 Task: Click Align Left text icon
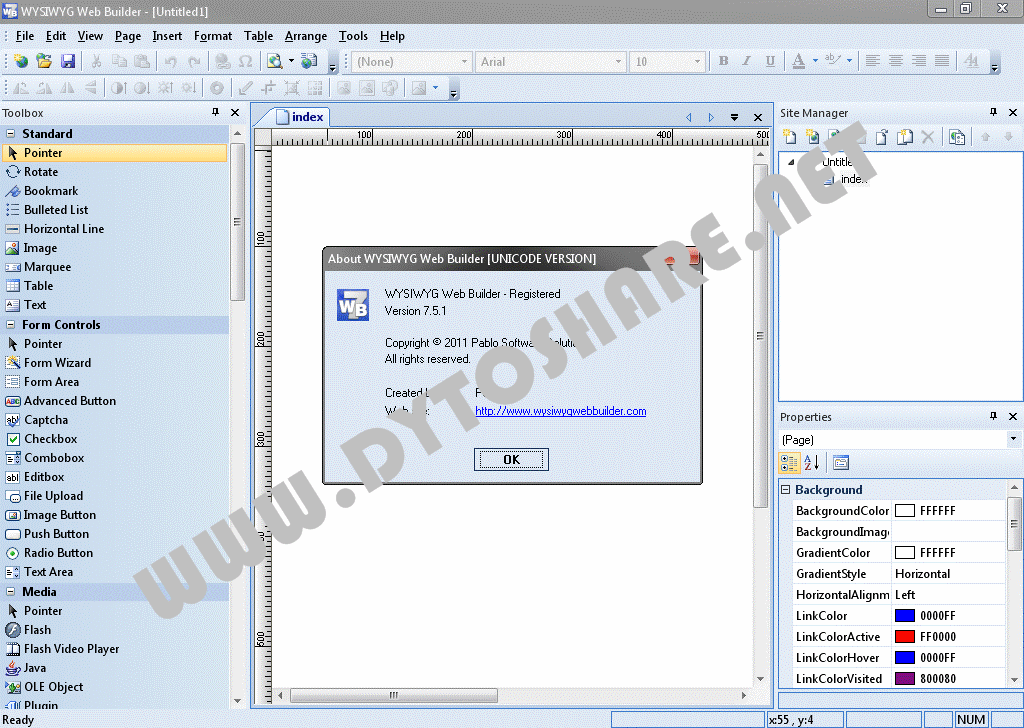pos(872,61)
